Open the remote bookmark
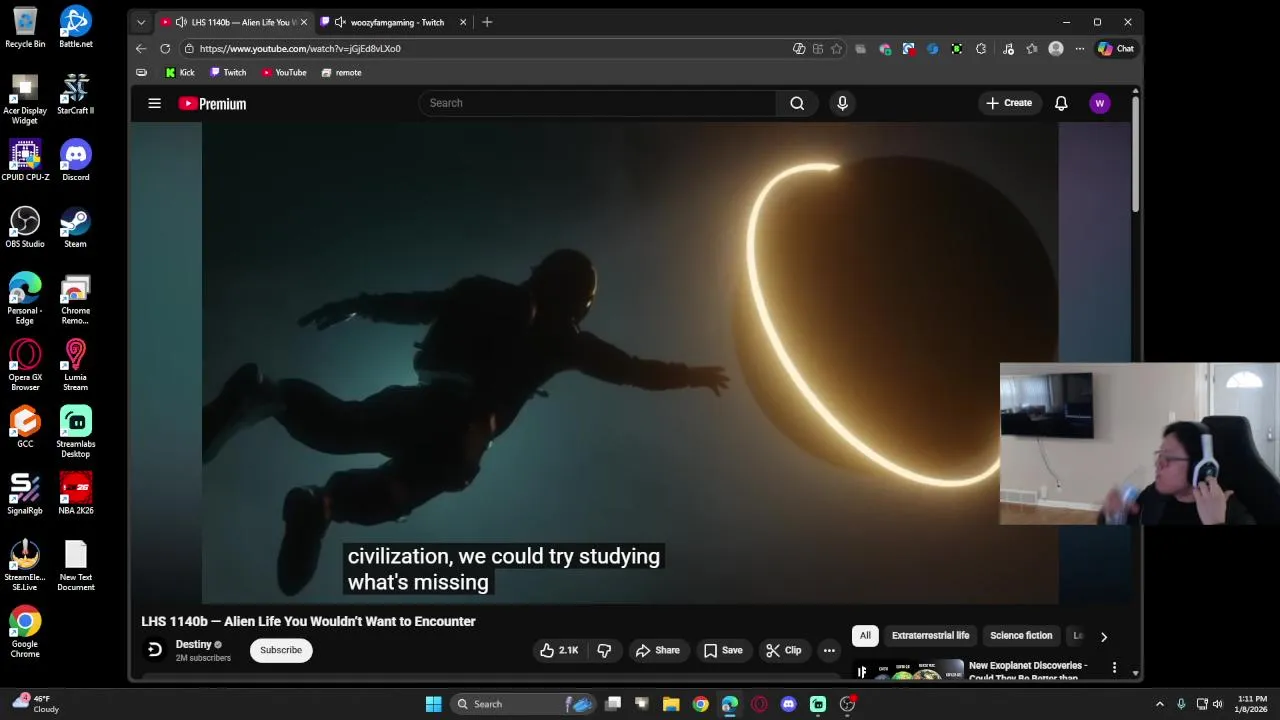 342,72
